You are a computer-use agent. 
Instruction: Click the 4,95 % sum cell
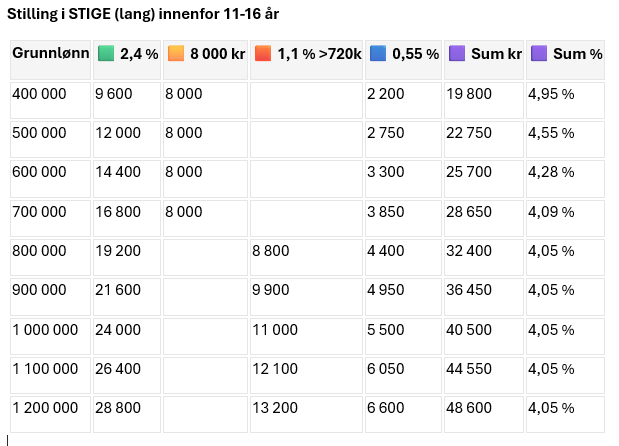pos(565,100)
